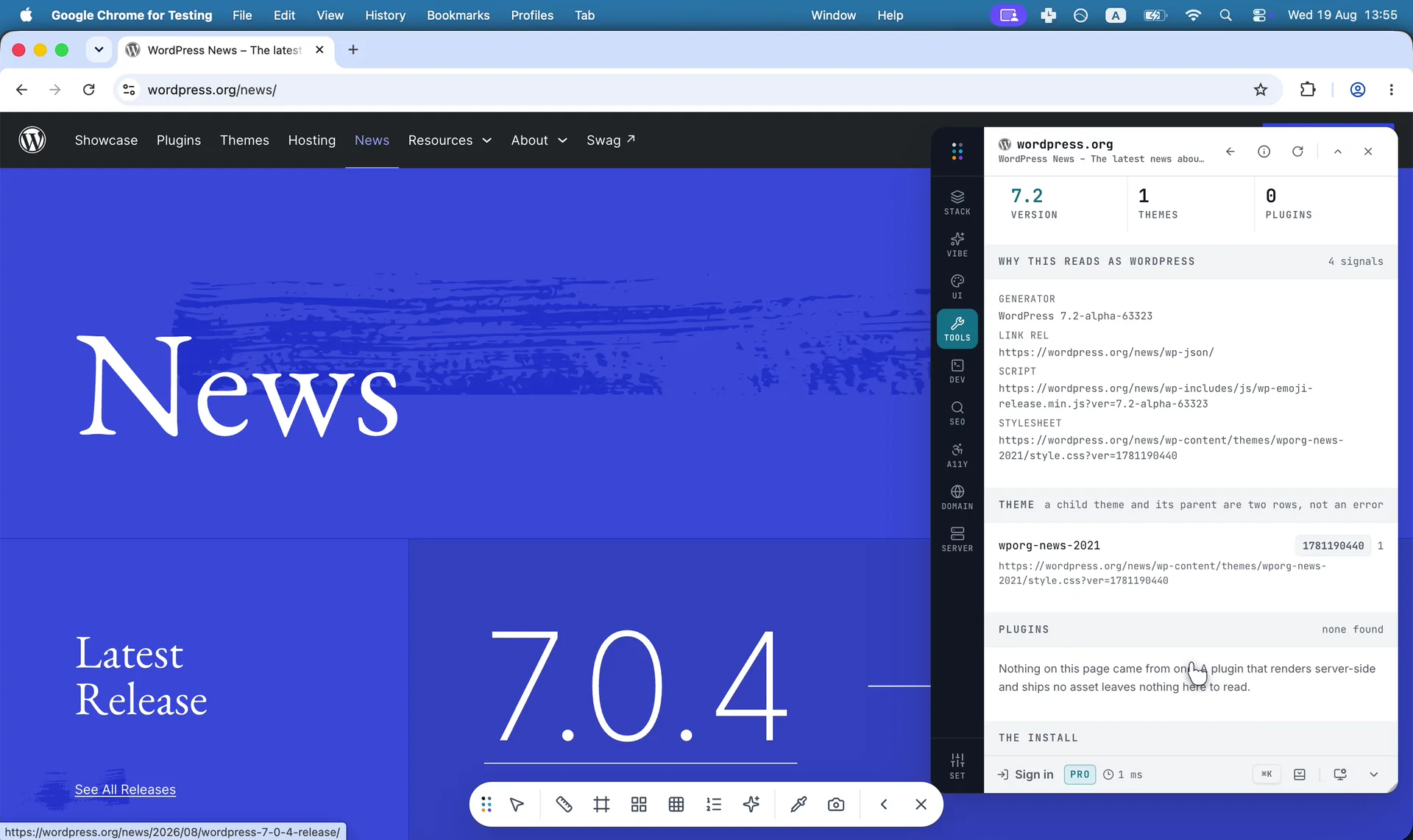Click the panel layout icon in footer
This screenshot has width=1413, height=840.
tap(1300, 775)
